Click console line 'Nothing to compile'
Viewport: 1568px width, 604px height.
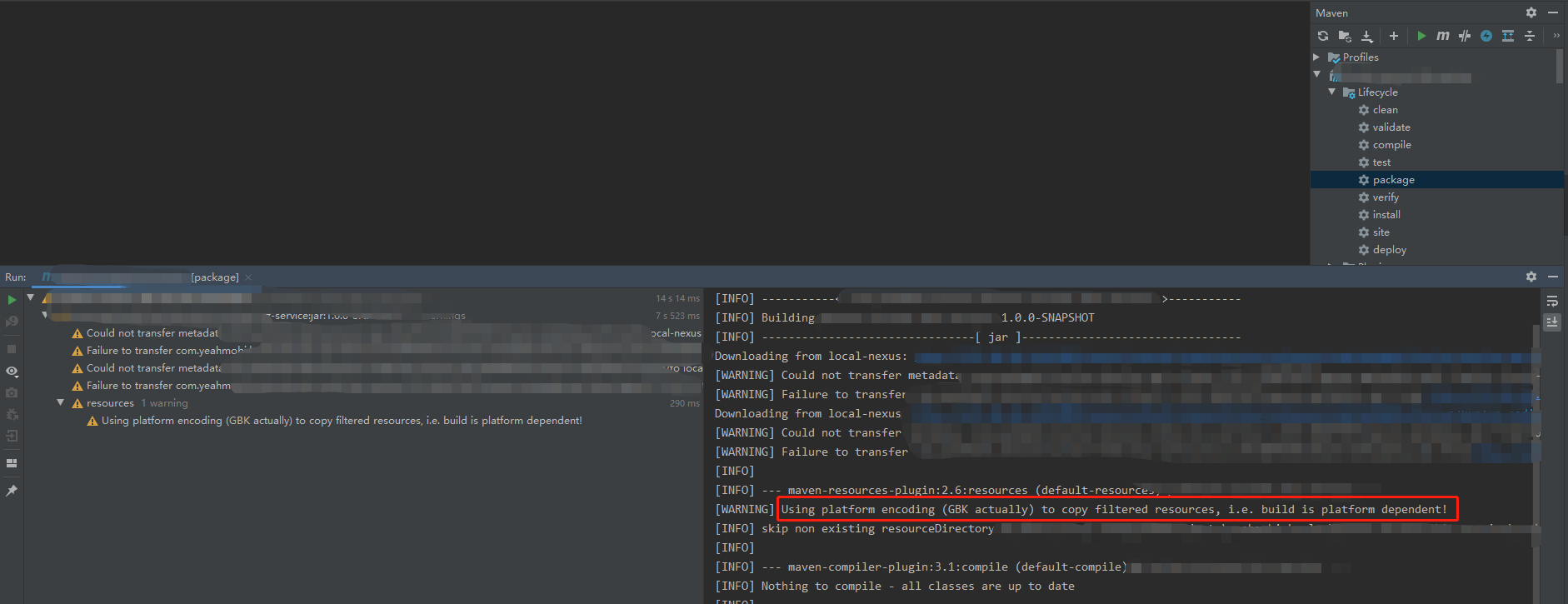(x=894, y=587)
